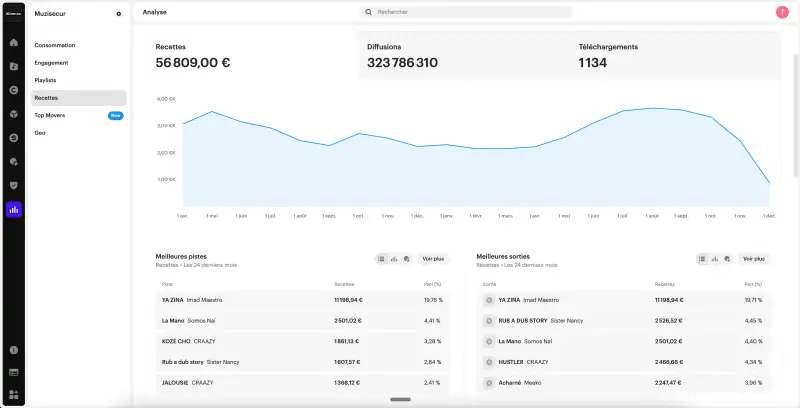This screenshot has width=800, height=408.
Task: Select the Diffusions metric card
Action: (463, 55)
